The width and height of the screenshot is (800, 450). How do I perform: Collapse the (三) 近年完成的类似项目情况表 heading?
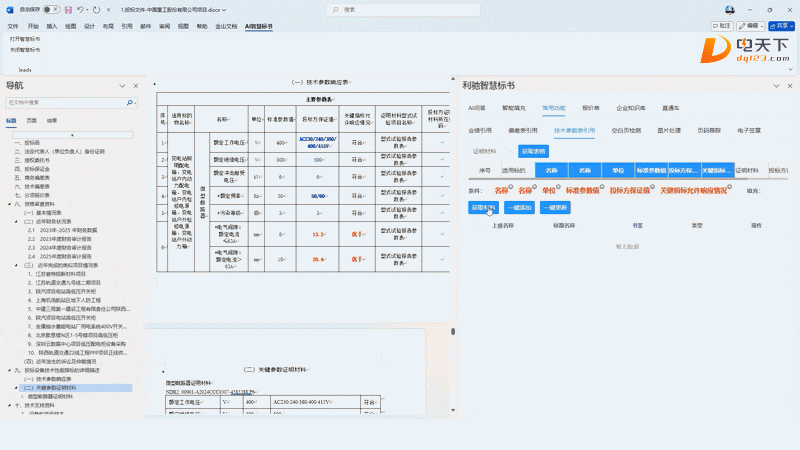pyautogui.click(x=16, y=265)
